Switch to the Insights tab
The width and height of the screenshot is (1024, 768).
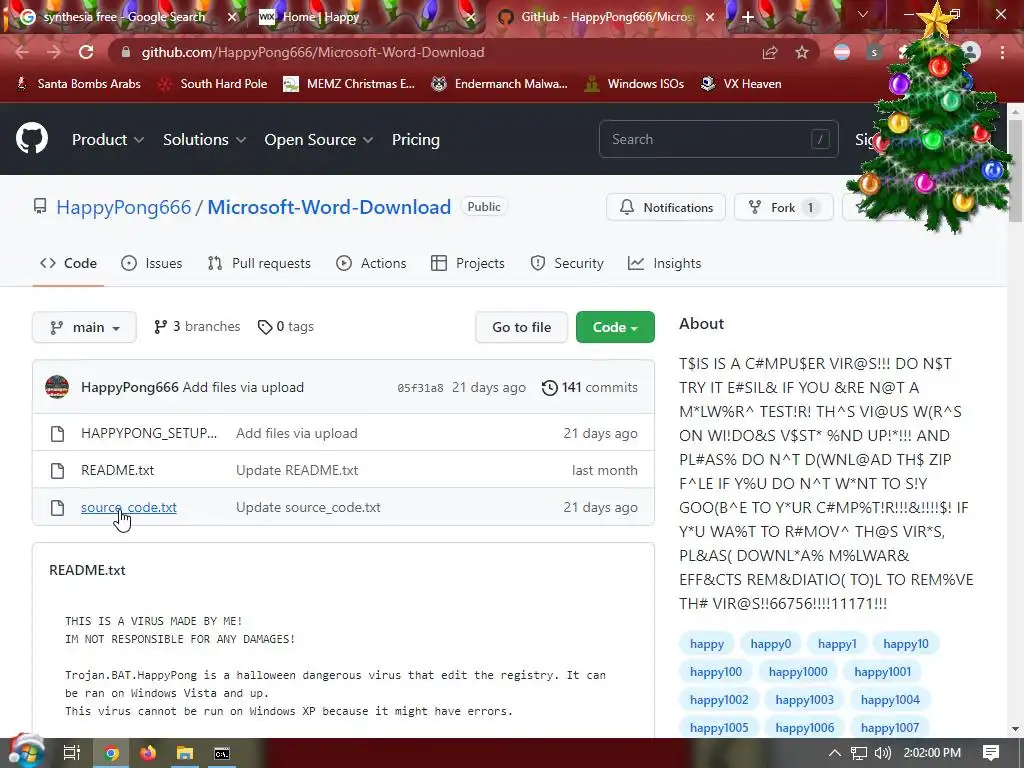click(x=664, y=263)
